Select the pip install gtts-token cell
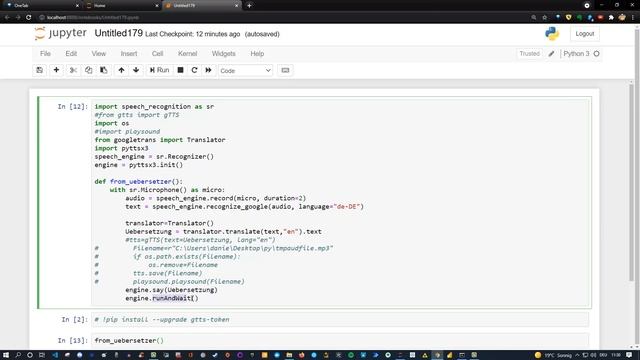 coord(340,320)
